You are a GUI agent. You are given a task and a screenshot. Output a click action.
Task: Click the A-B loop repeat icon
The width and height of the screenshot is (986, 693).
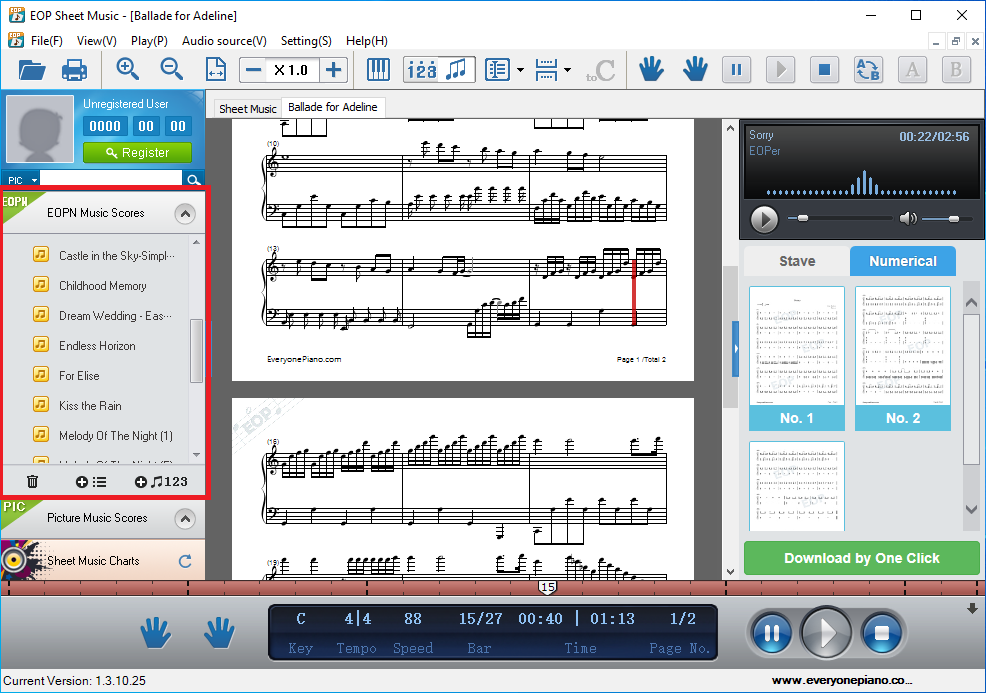coord(867,70)
